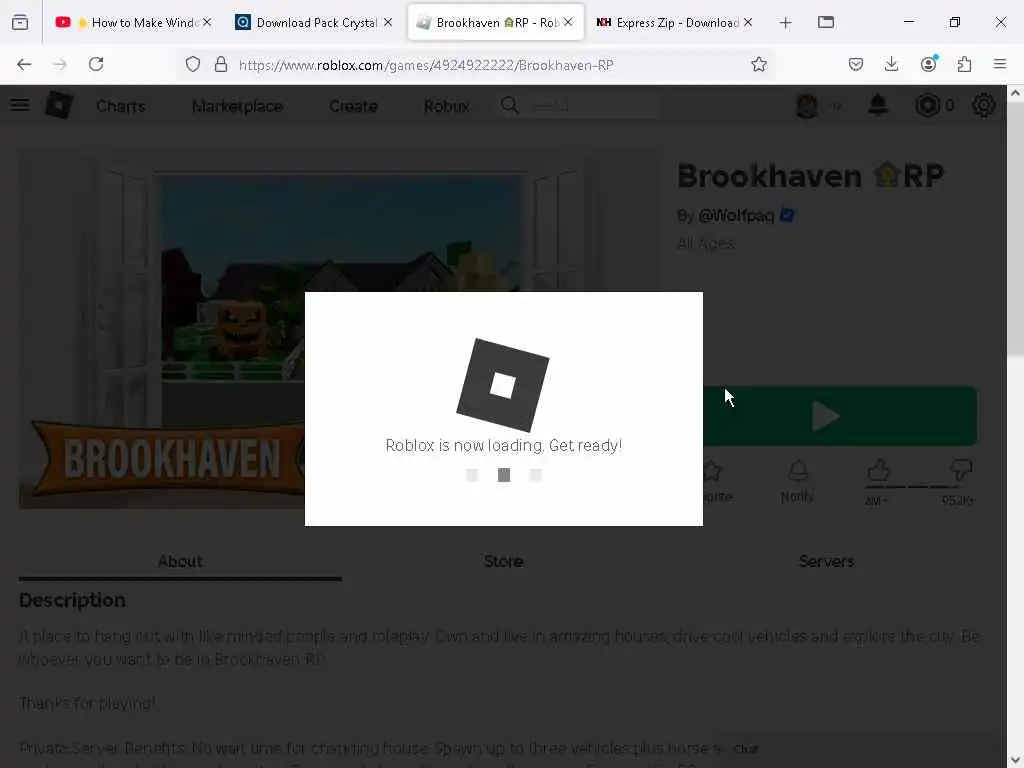The image size is (1024, 768).
Task: Click the All Ages rating link
Action: (x=705, y=244)
